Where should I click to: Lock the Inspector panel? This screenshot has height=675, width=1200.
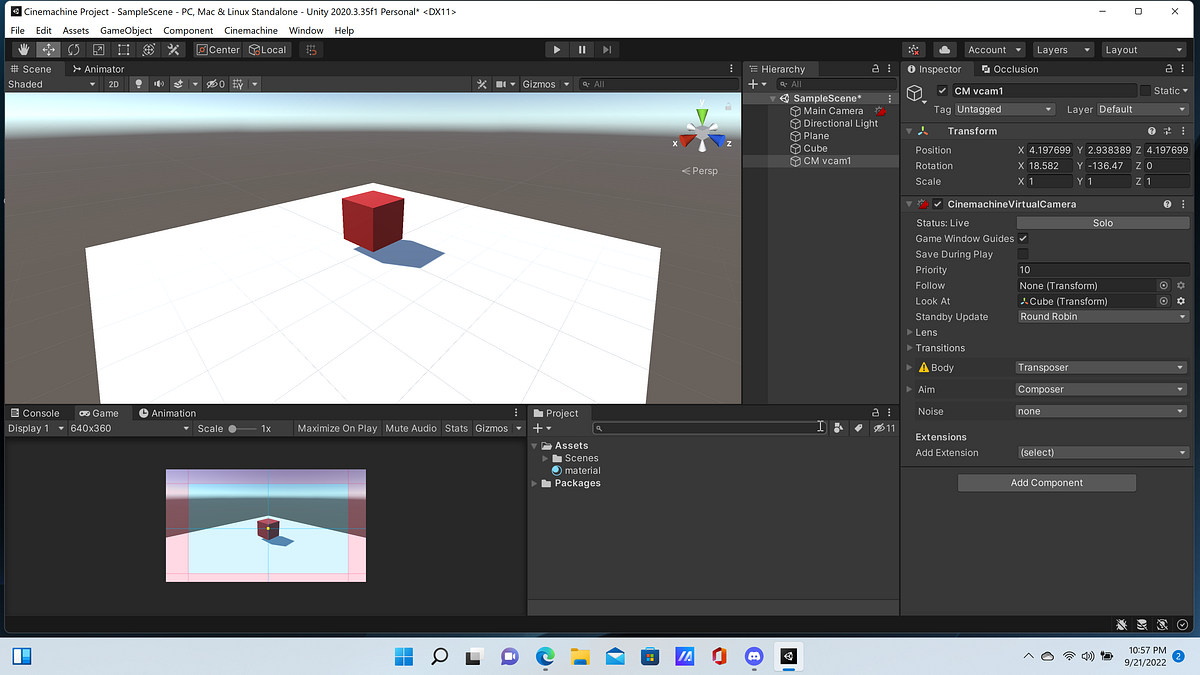(x=1171, y=69)
